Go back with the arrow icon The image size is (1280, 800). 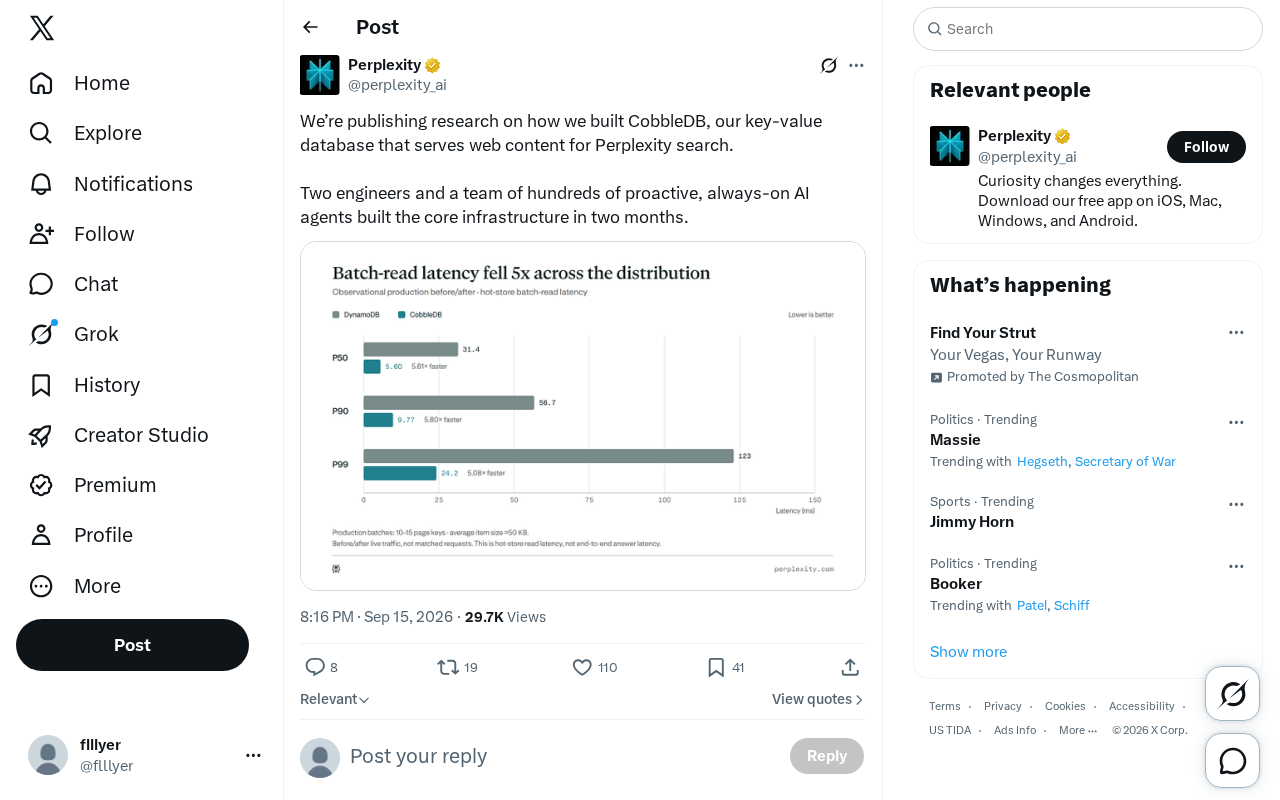tap(310, 27)
